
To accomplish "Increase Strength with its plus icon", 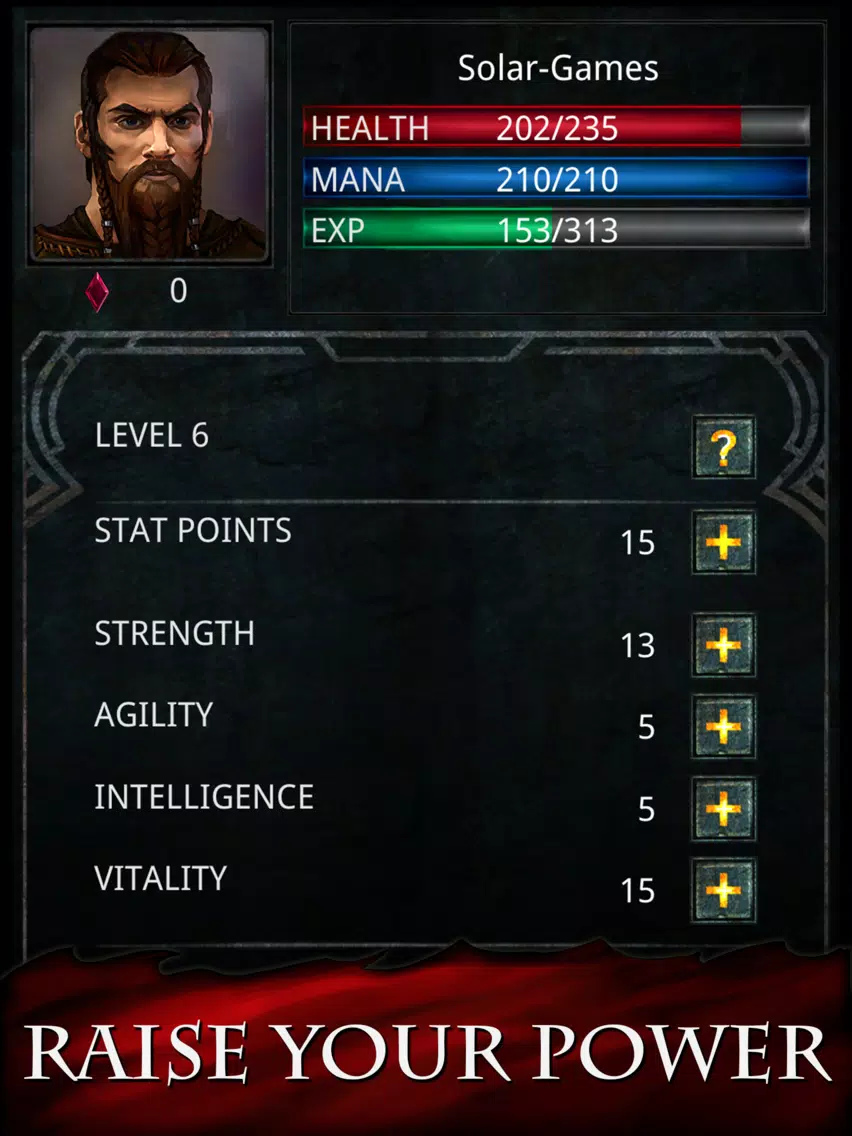I will pos(724,645).
